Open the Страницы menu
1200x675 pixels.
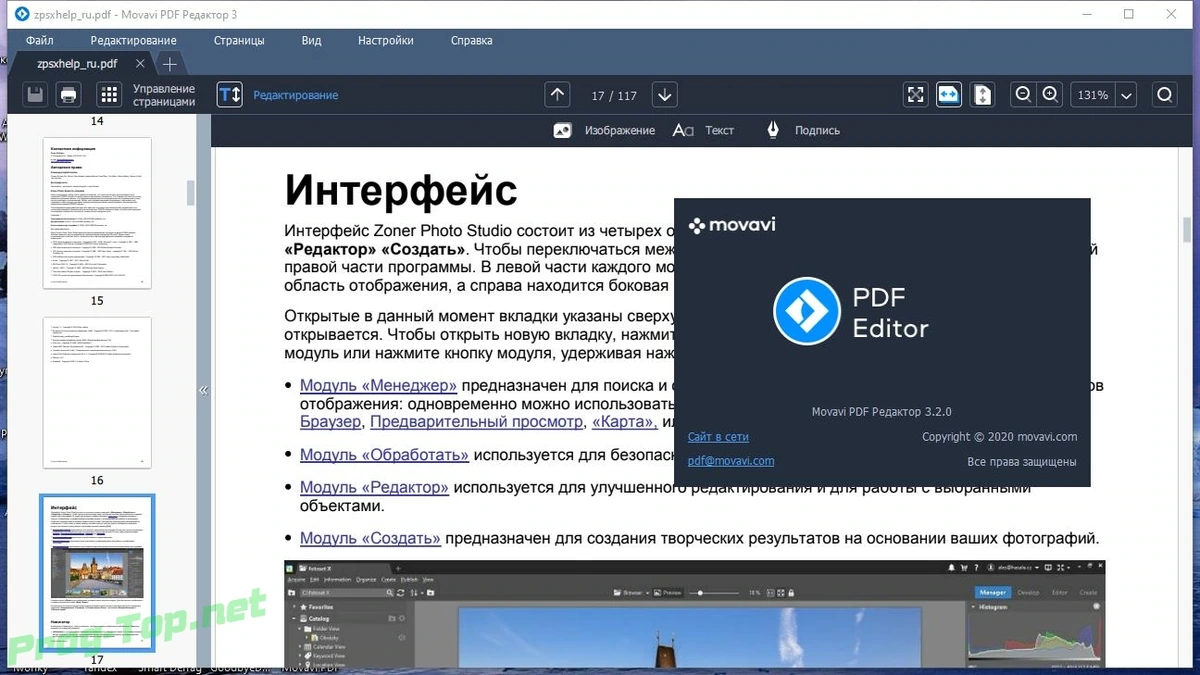tap(239, 41)
